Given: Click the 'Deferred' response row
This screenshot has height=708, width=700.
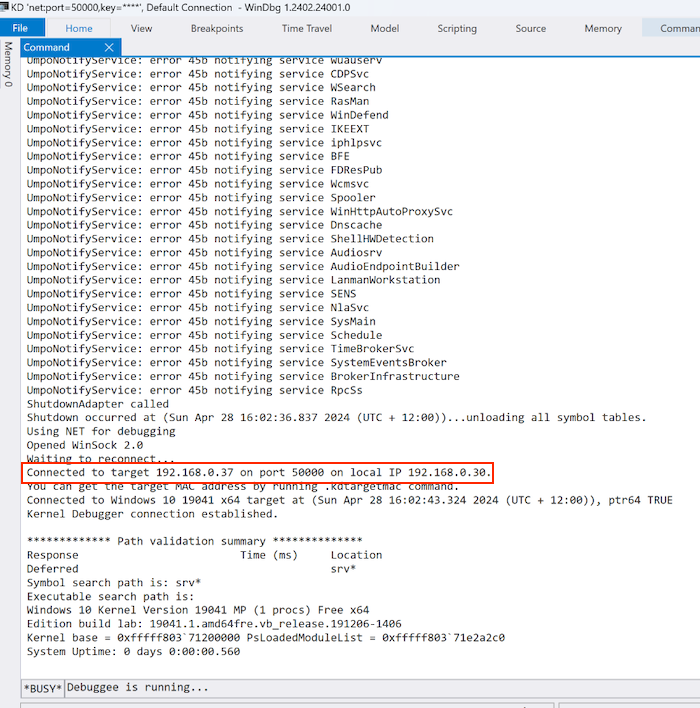Looking at the screenshot, I should (x=191, y=569).
